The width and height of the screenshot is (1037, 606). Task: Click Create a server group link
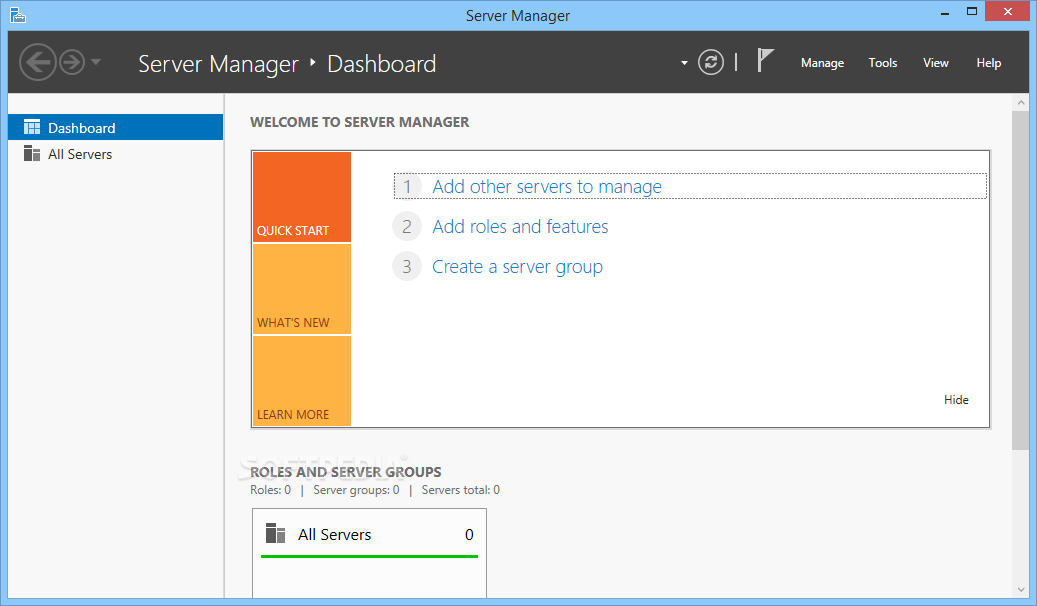pos(517,267)
